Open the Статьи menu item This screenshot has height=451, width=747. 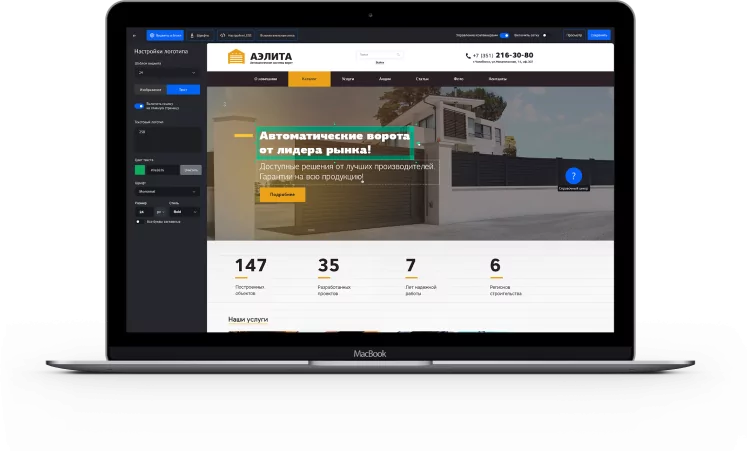[x=422, y=79]
